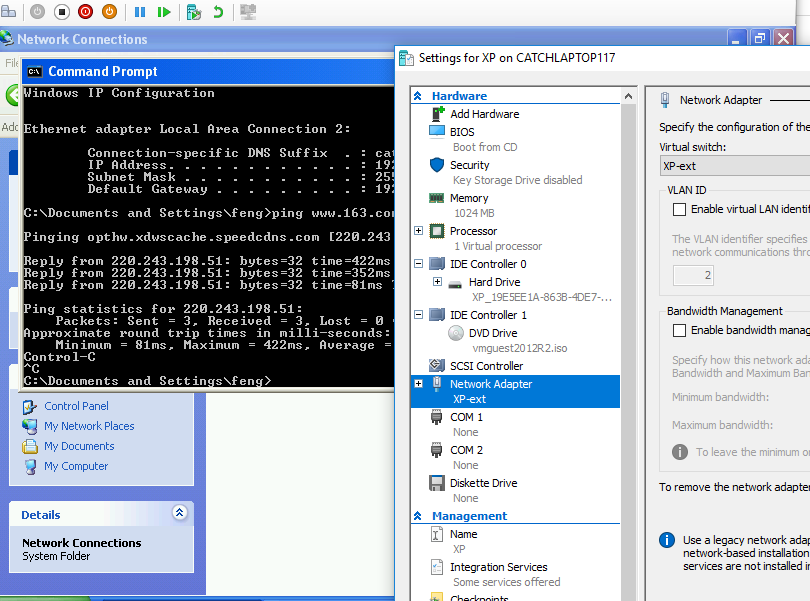
Task: Click the Revert arrow toolbar icon
Action: (218, 12)
